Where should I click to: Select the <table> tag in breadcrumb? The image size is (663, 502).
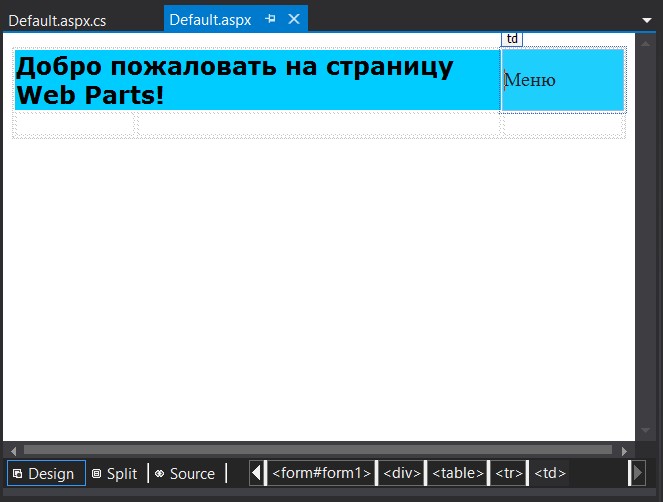pyautogui.click(x=458, y=473)
